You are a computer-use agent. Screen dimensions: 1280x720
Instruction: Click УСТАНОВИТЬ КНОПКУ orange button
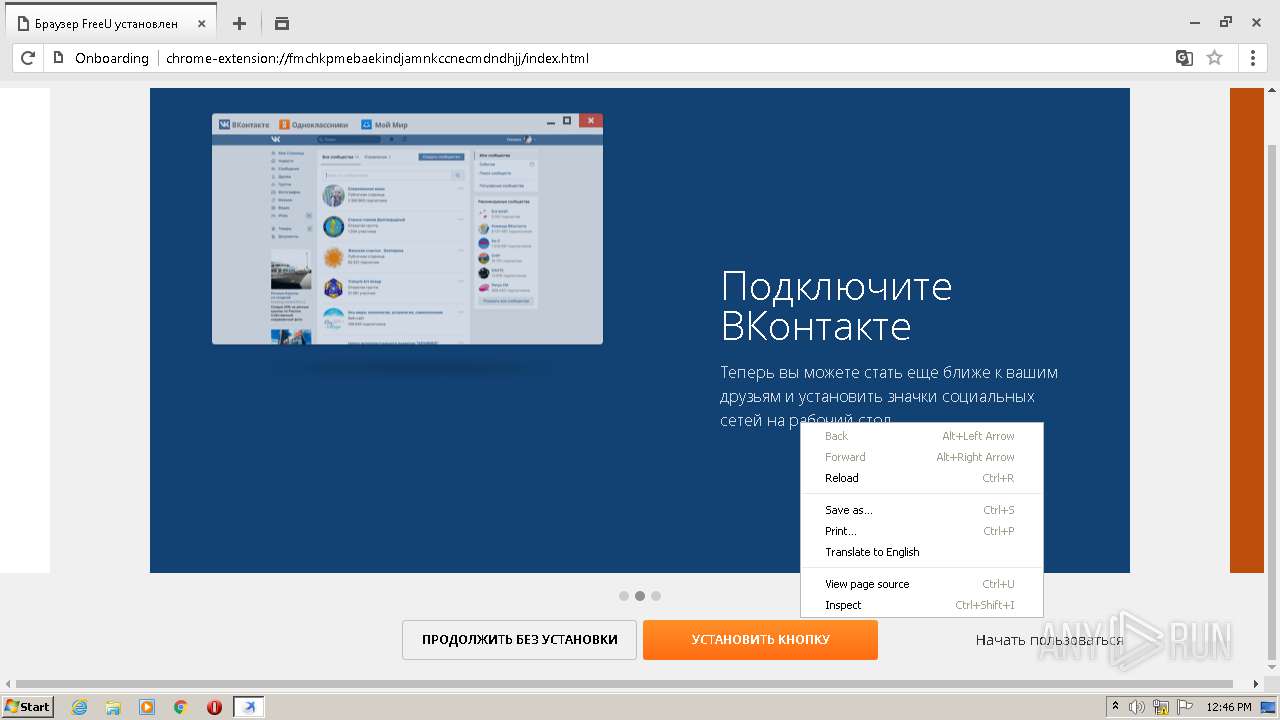click(x=760, y=640)
